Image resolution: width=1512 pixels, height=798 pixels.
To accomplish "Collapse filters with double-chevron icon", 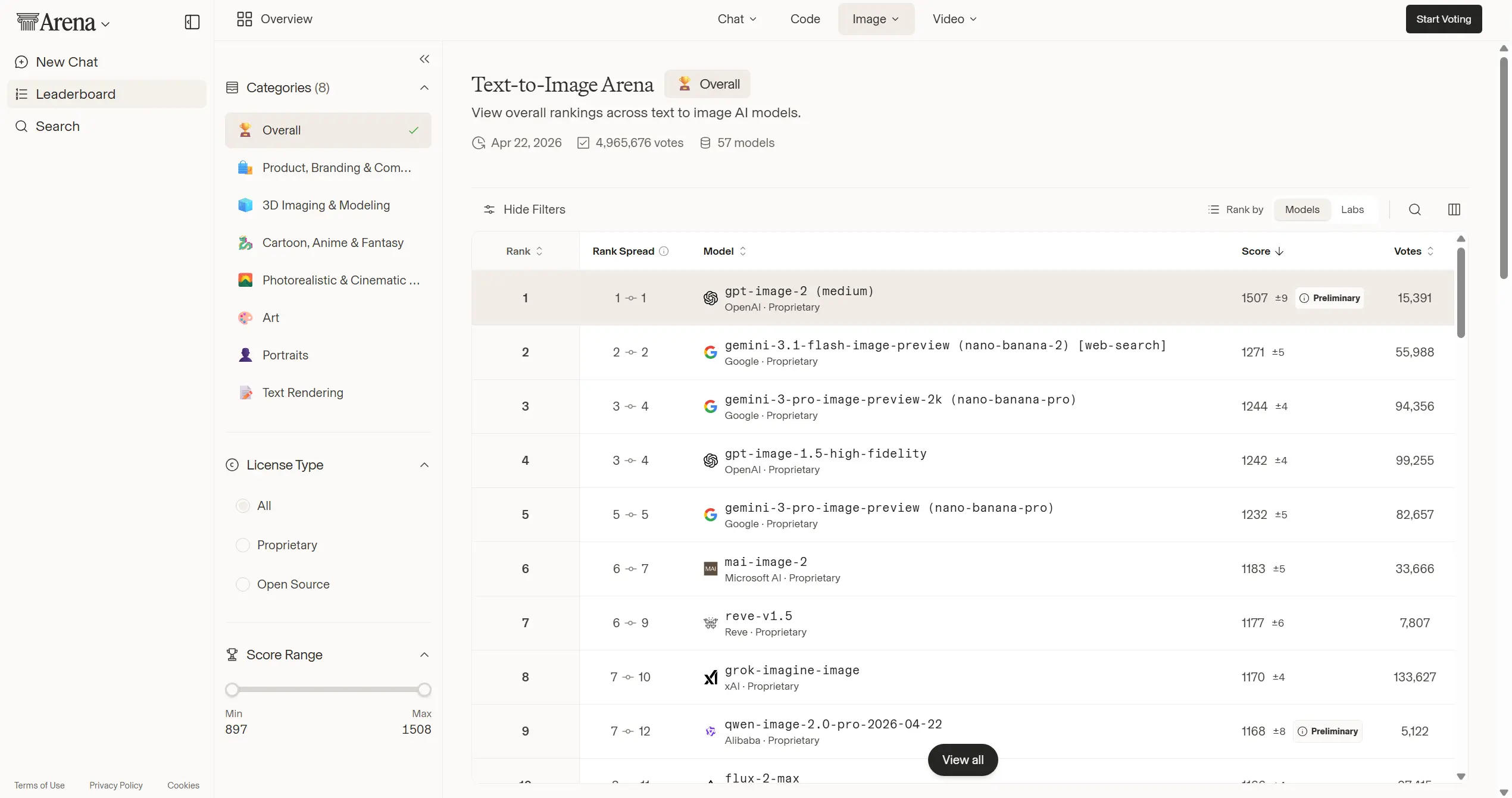I will pos(424,59).
